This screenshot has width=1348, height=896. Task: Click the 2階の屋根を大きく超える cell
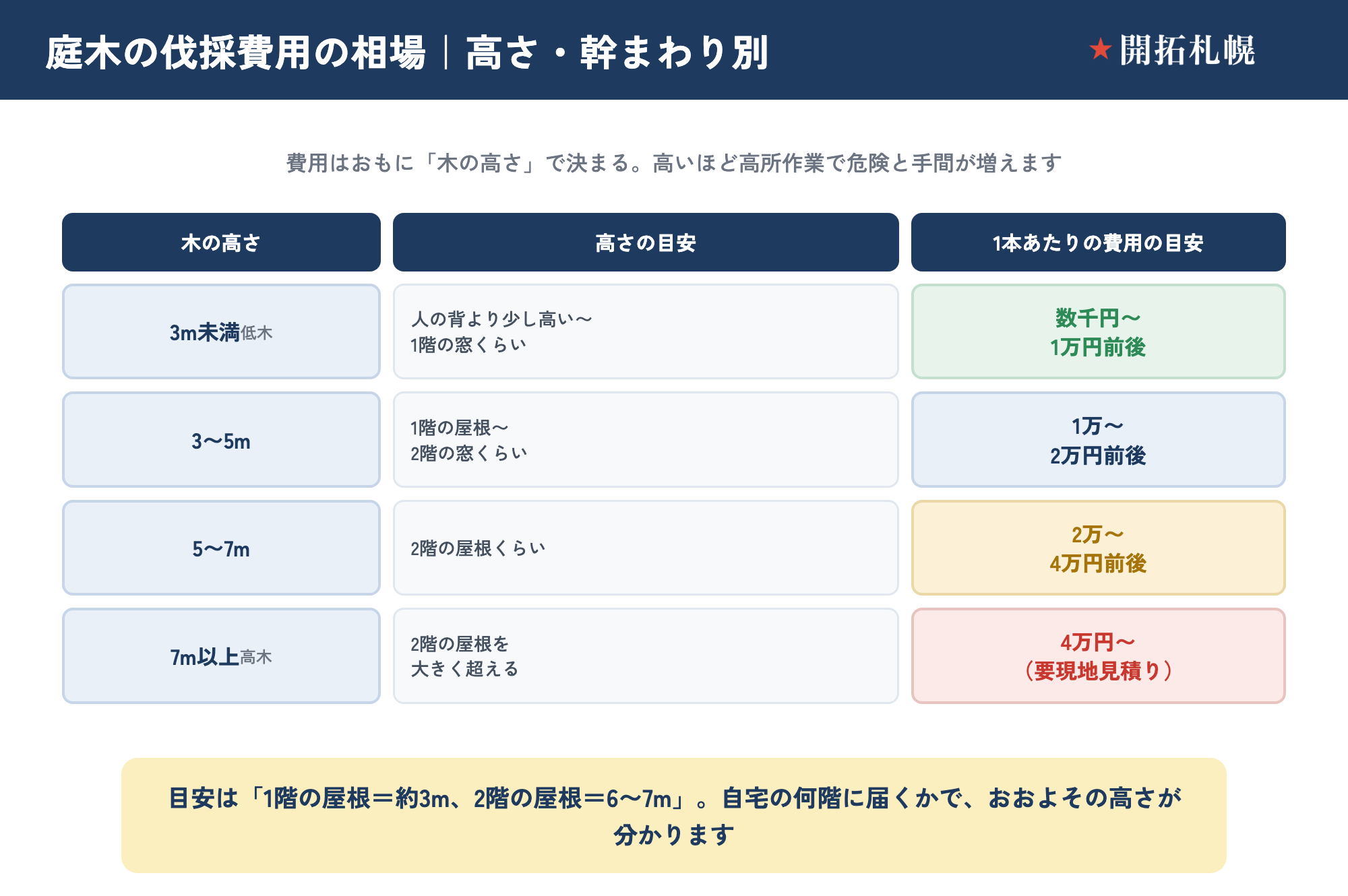[646, 656]
